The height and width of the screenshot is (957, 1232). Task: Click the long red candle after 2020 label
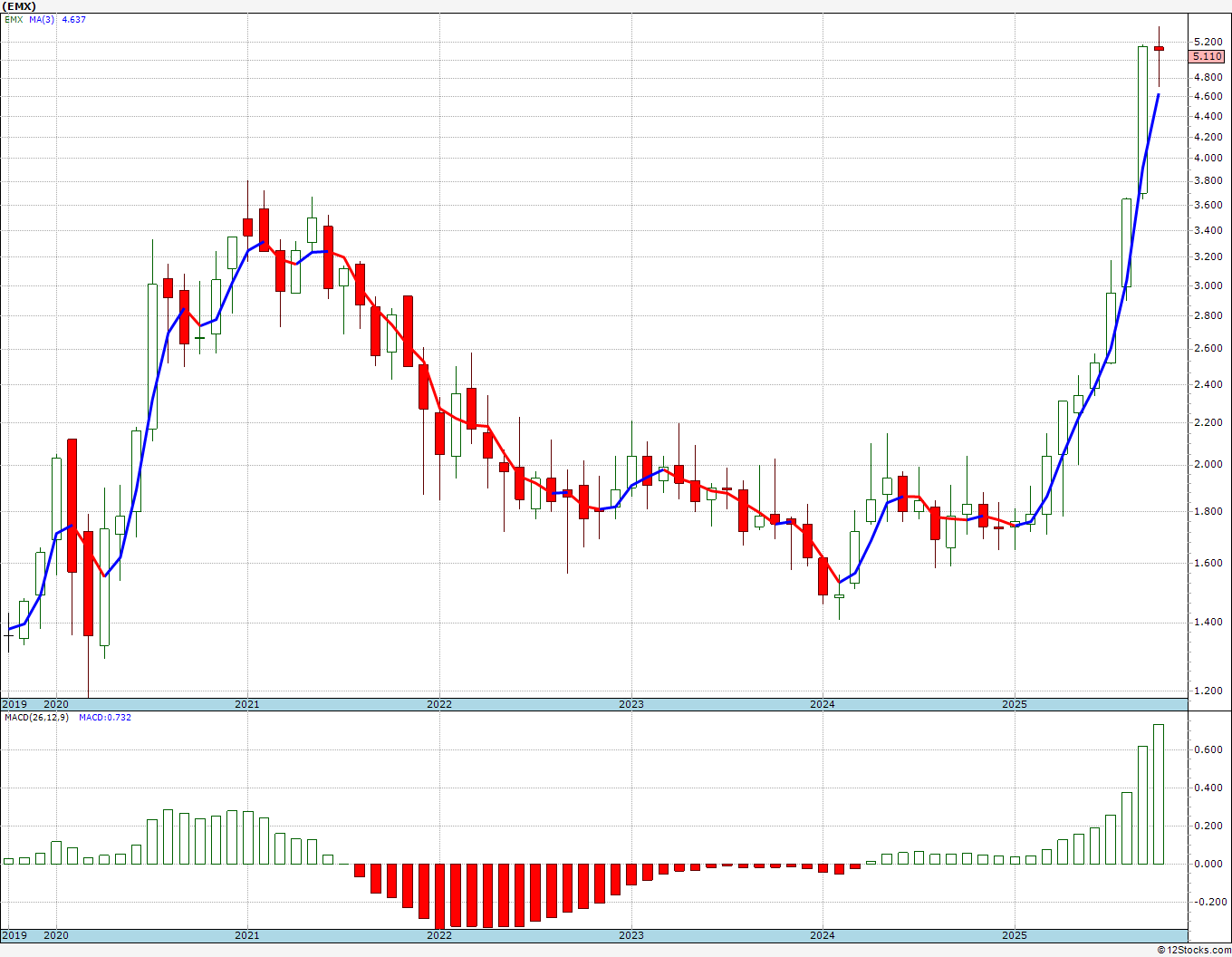(72, 505)
